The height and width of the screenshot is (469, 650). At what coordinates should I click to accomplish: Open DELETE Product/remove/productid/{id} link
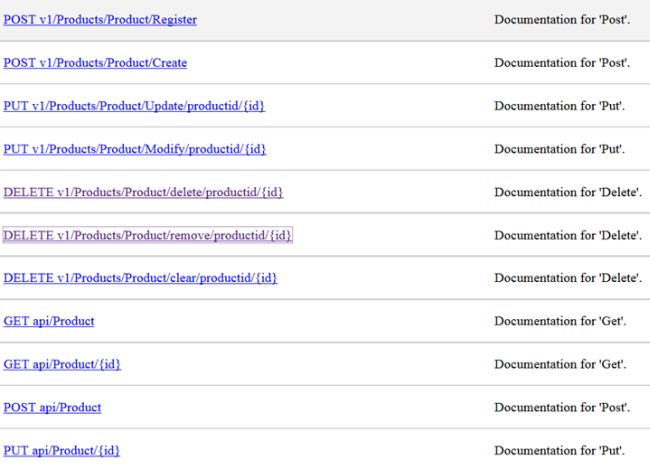[147, 235]
